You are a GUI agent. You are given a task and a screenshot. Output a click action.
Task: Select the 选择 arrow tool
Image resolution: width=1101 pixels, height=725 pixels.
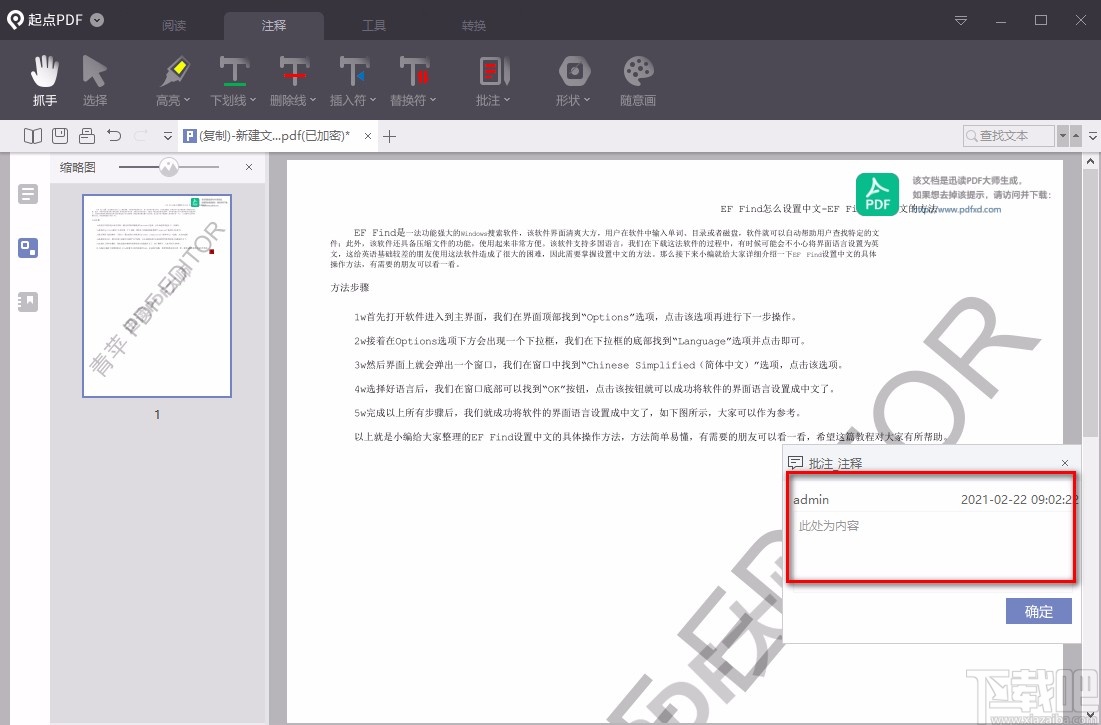pos(95,80)
